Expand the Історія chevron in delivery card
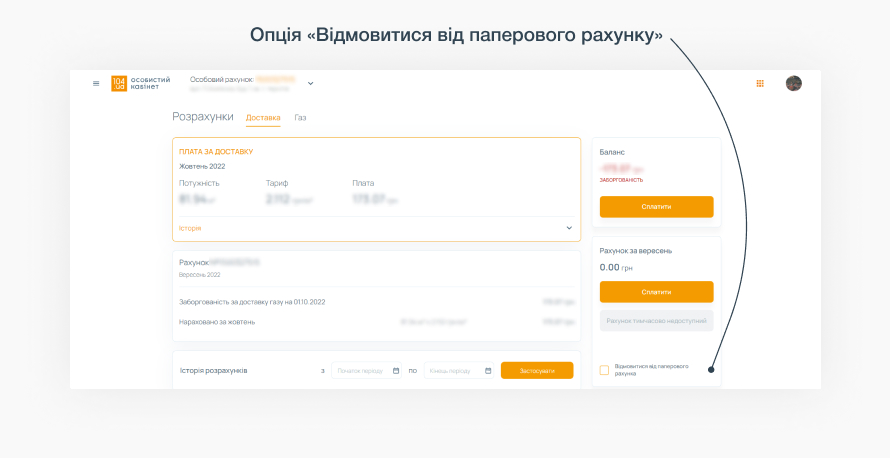This screenshot has height=458, width=890. tap(569, 228)
